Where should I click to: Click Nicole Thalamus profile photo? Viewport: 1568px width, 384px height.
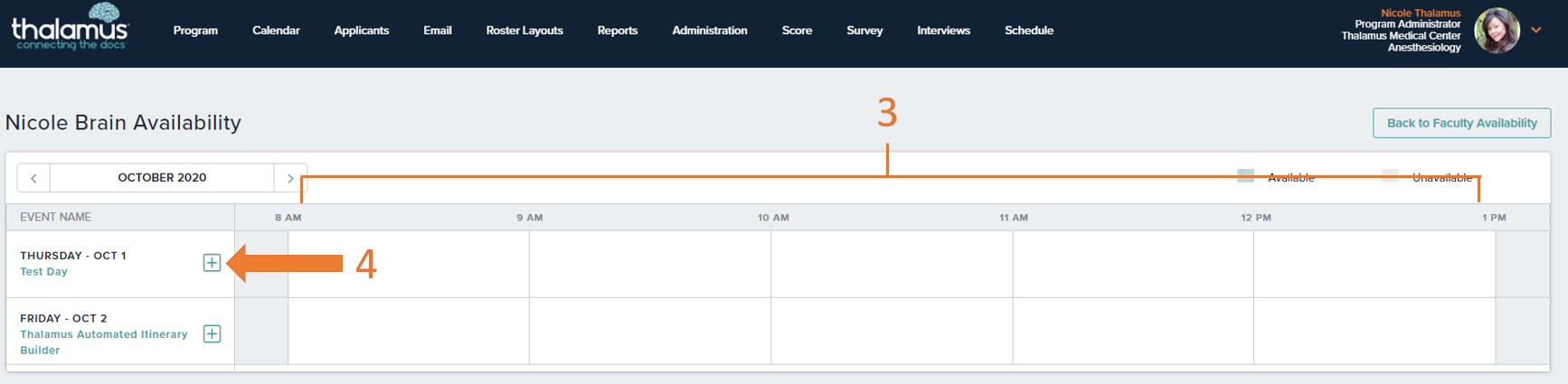pos(1497,30)
